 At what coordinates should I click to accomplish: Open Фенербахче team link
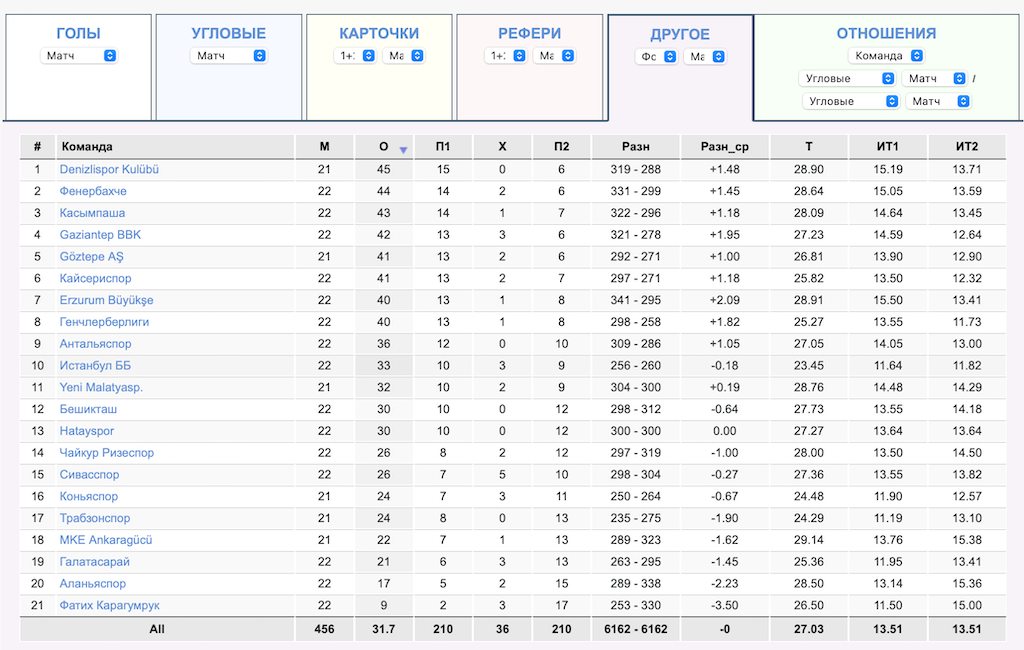(93, 191)
